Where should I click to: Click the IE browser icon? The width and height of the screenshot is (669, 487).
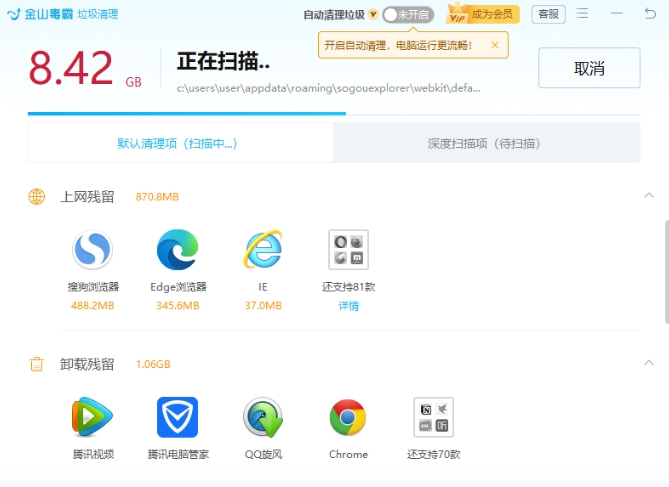click(x=263, y=249)
